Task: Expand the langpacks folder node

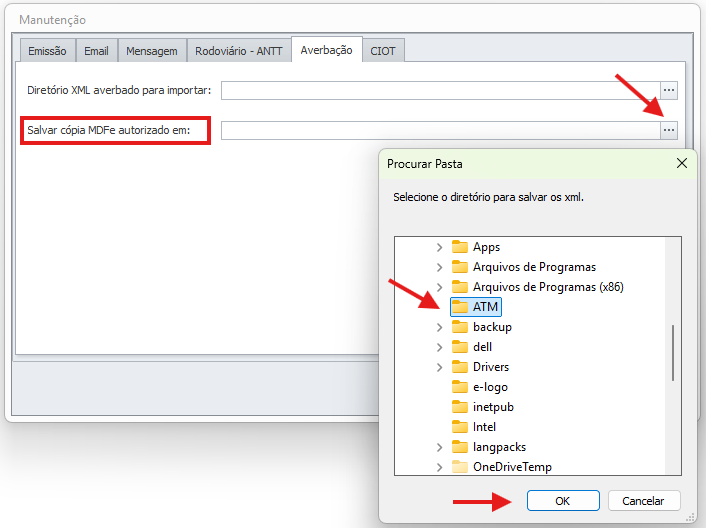Action: tap(439, 447)
